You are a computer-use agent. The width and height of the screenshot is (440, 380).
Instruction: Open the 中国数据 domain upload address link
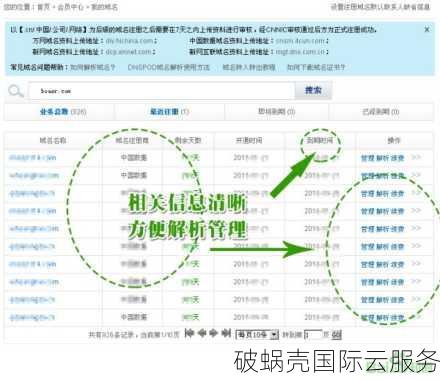(300, 41)
